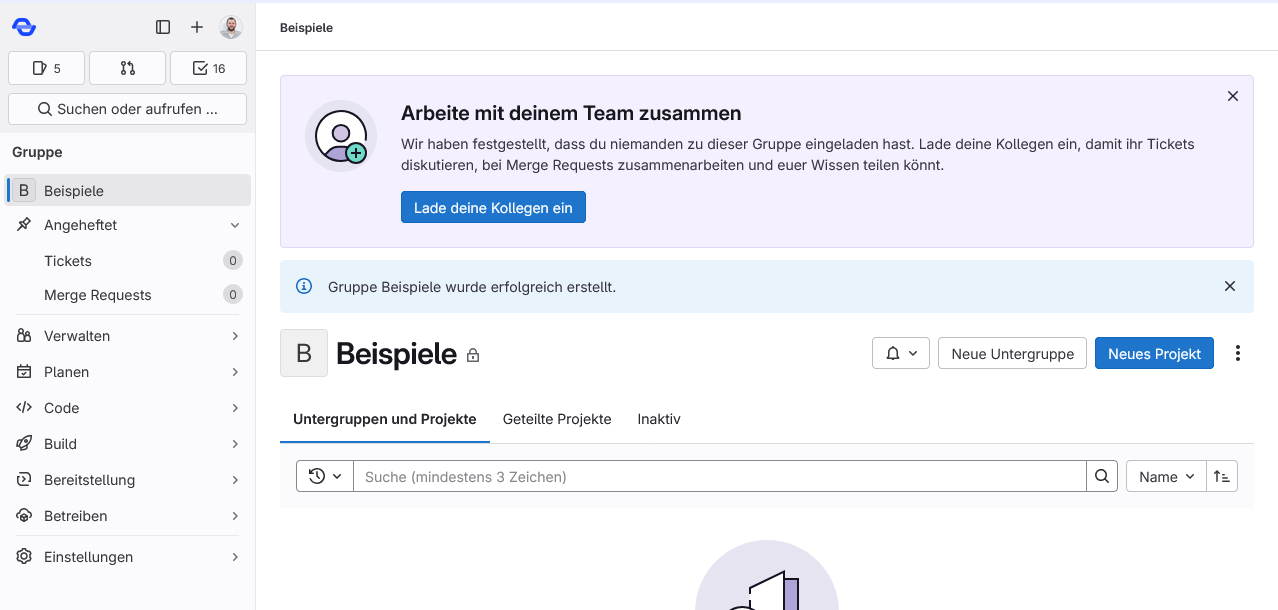Open Merge Requests in the sidebar
This screenshot has height=610, width=1278.
click(128, 295)
